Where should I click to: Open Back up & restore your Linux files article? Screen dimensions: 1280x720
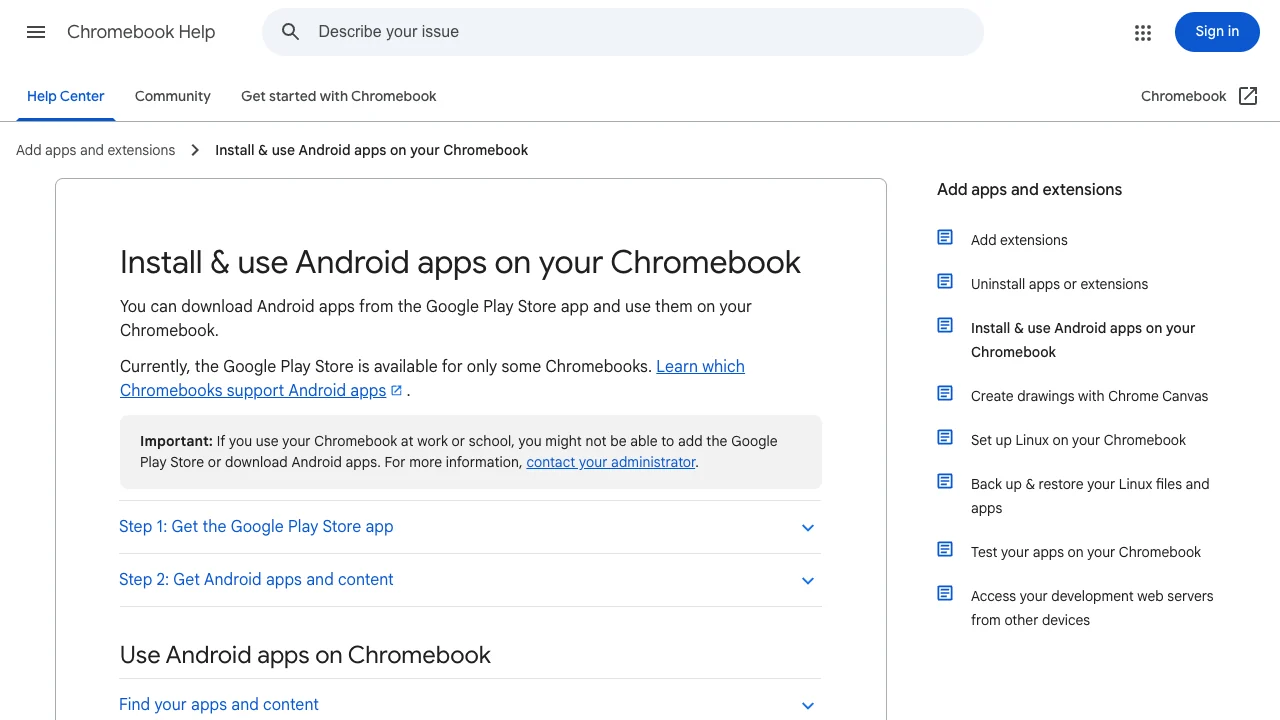point(1090,496)
